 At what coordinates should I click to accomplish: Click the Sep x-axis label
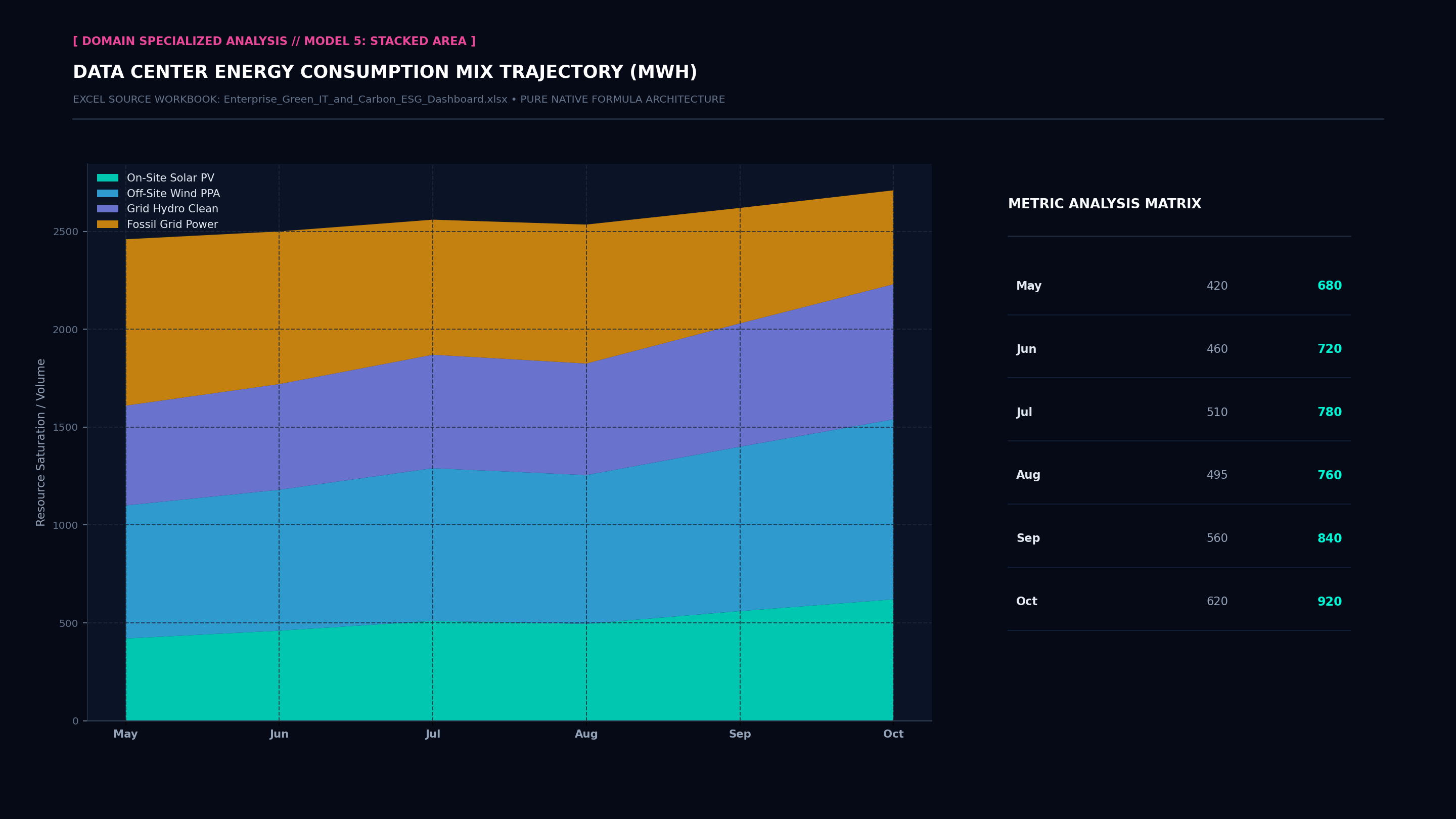740,734
